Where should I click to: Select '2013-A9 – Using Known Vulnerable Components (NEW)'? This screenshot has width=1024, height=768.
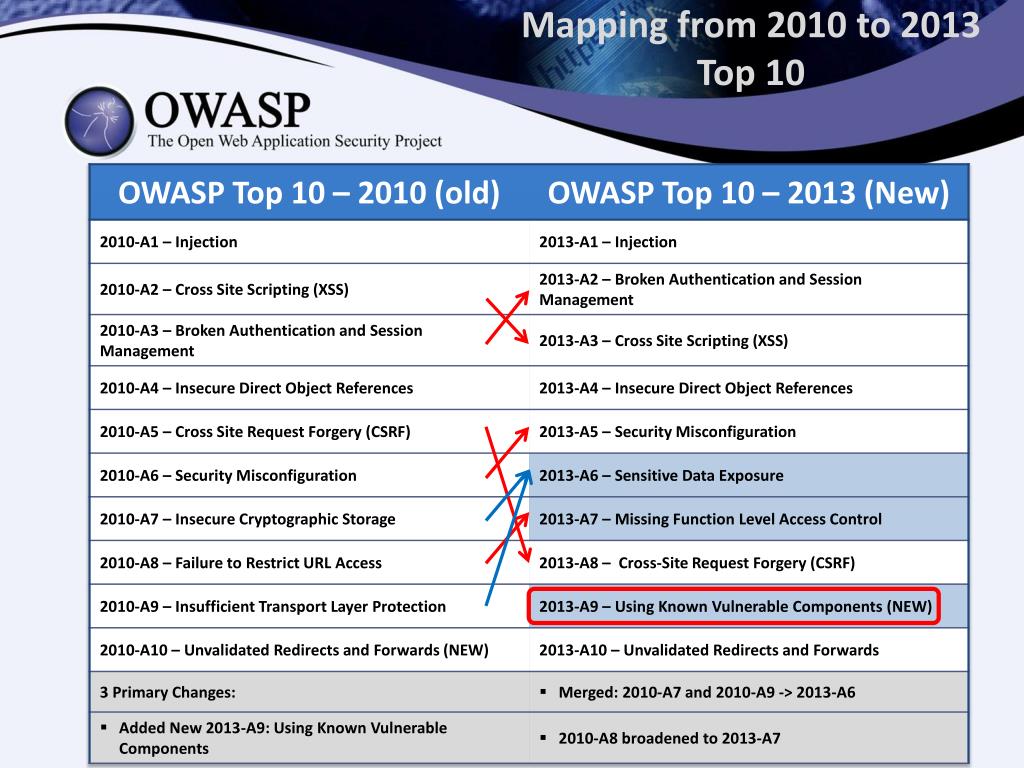(735, 607)
